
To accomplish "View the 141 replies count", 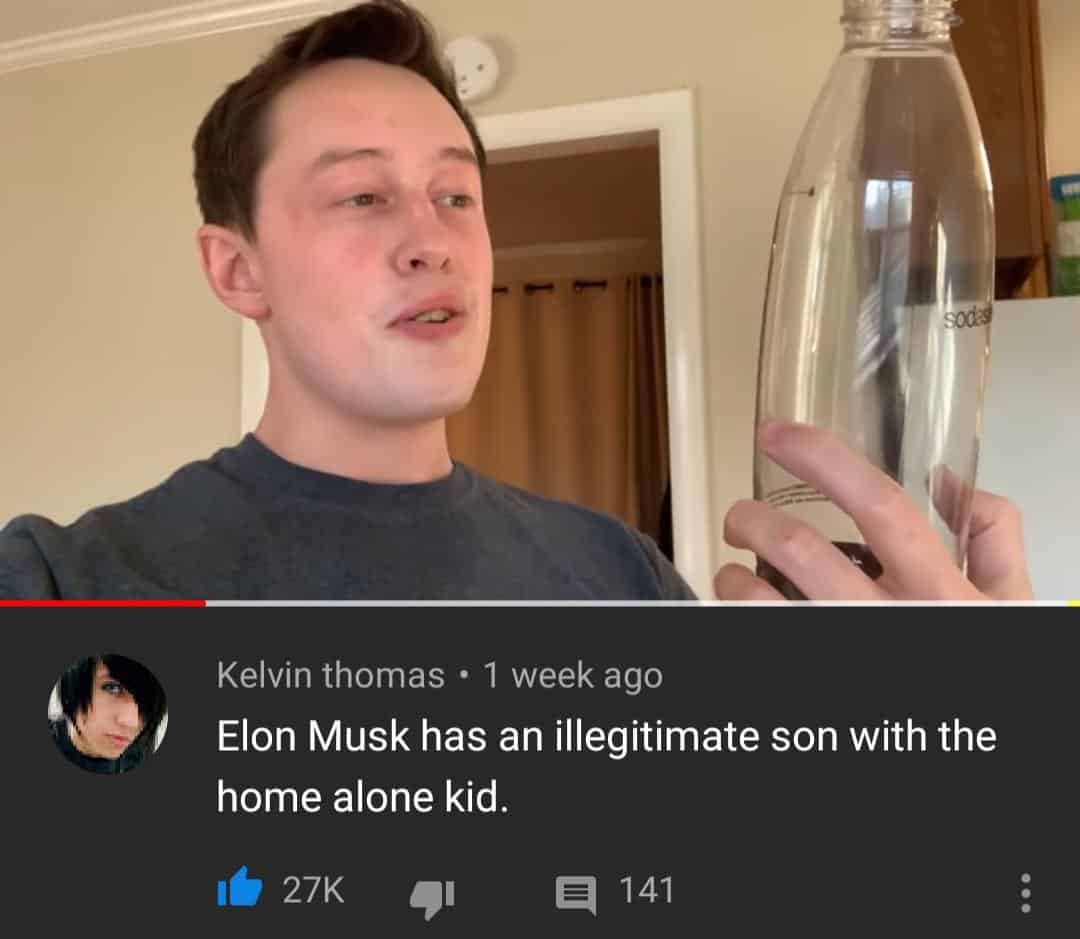I will tap(646, 889).
